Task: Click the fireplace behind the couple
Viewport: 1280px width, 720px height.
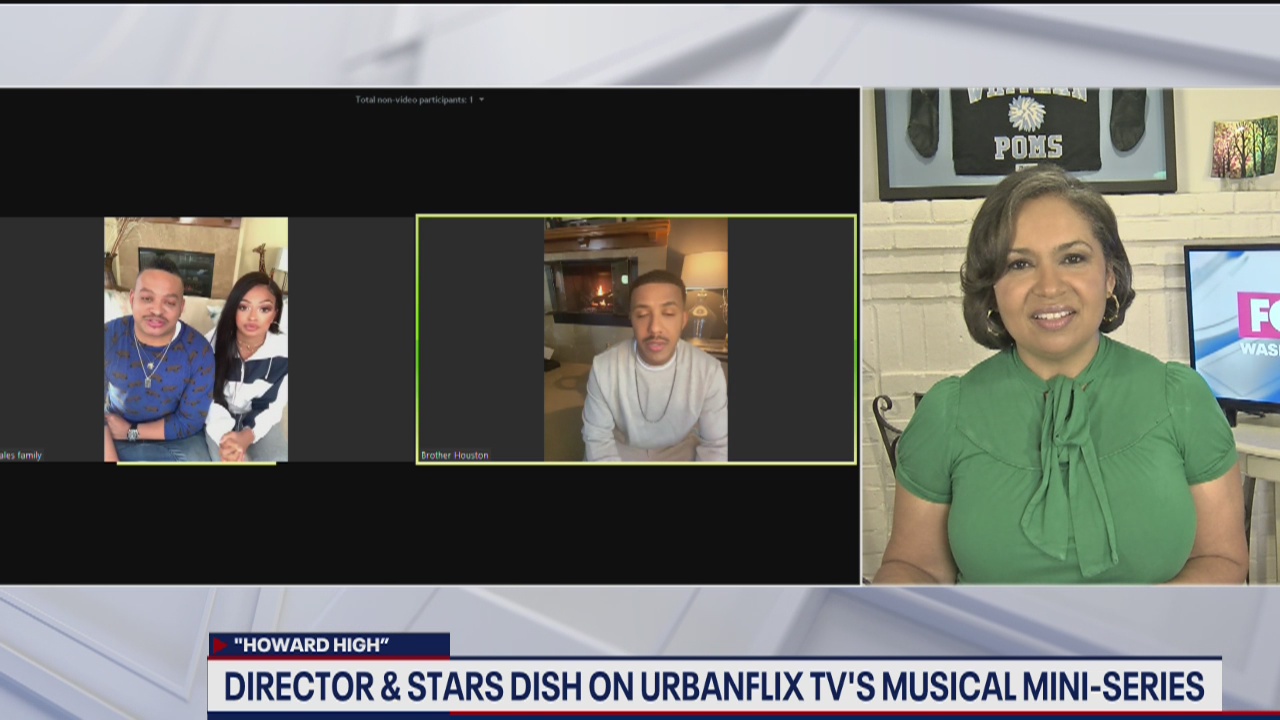Action: pos(176,267)
